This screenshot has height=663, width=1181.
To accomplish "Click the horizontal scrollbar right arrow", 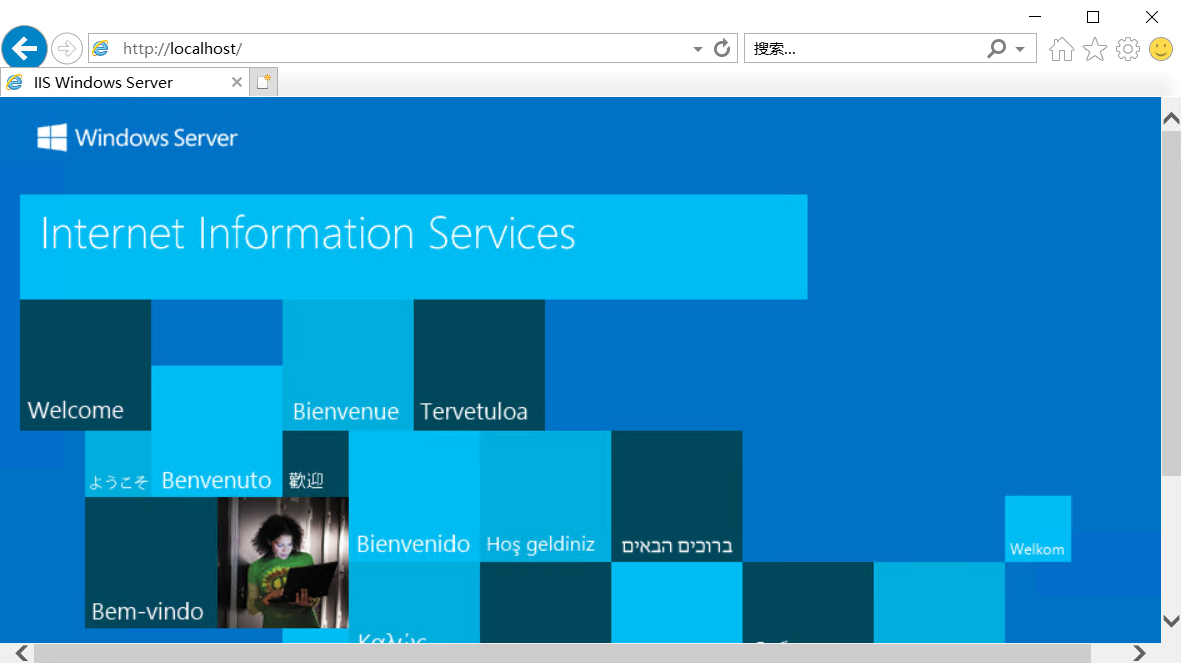I will [1140, 652].
